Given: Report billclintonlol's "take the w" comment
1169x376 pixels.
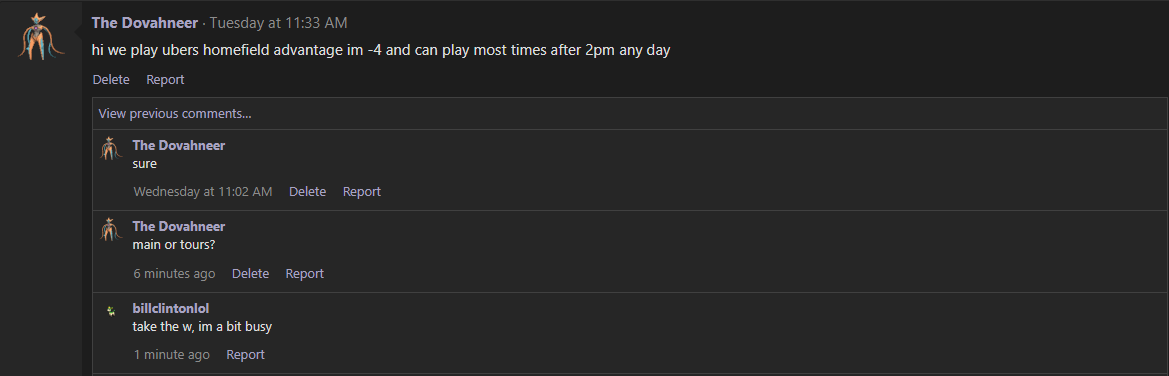Looking at the screenshot, I should click(x=245, y=354).
